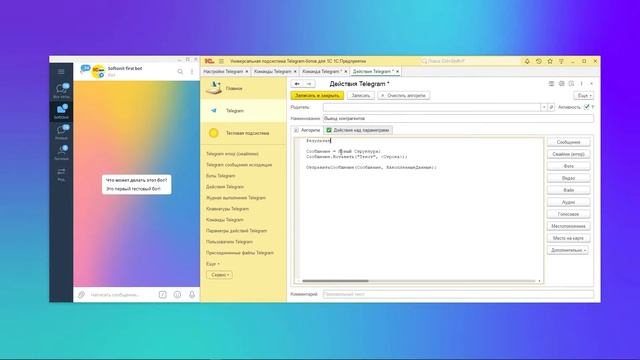640x360 pixels.
Task: Open the Telegram chat three-dot menu
Action: tap(192, 72)
